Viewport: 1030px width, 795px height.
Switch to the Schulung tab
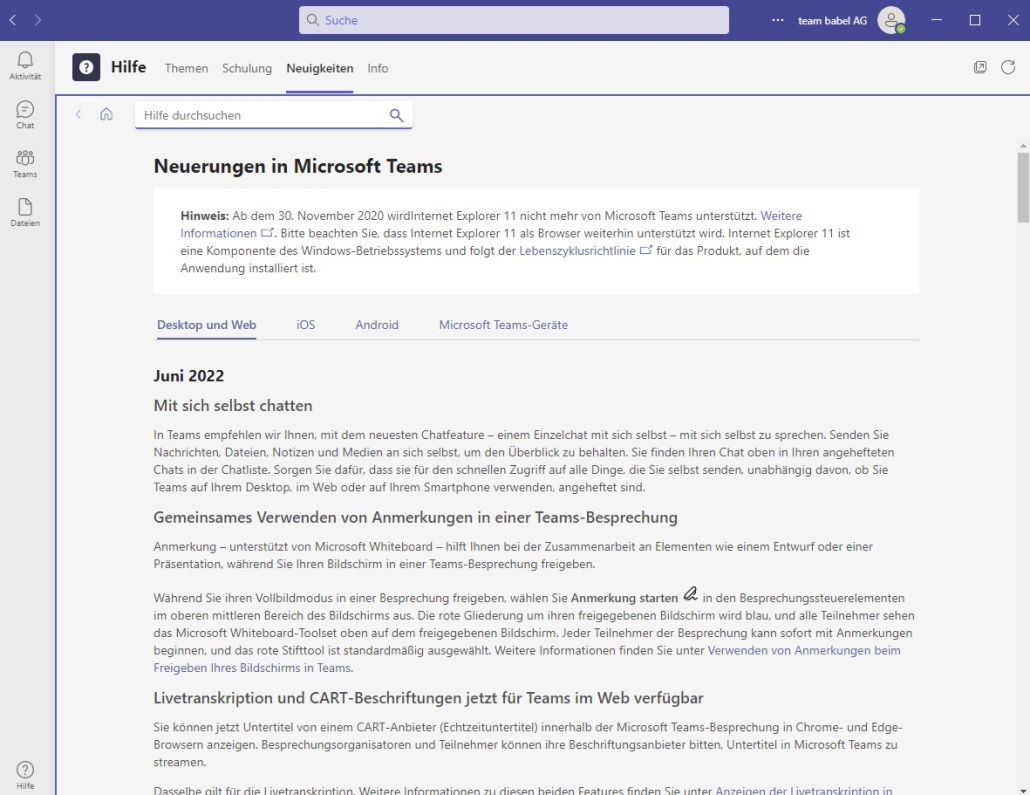pyautogui.click(x=247, y=68)
